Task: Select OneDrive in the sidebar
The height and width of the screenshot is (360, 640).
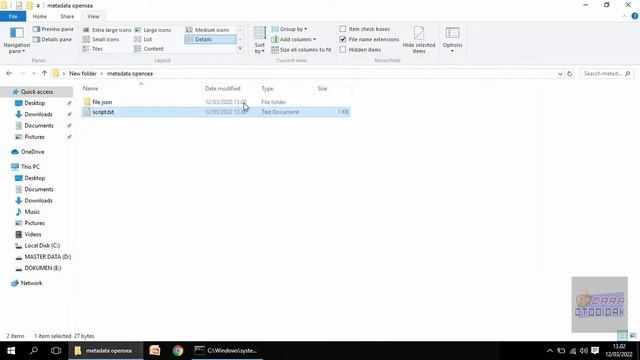Action: tap(32, 152)
